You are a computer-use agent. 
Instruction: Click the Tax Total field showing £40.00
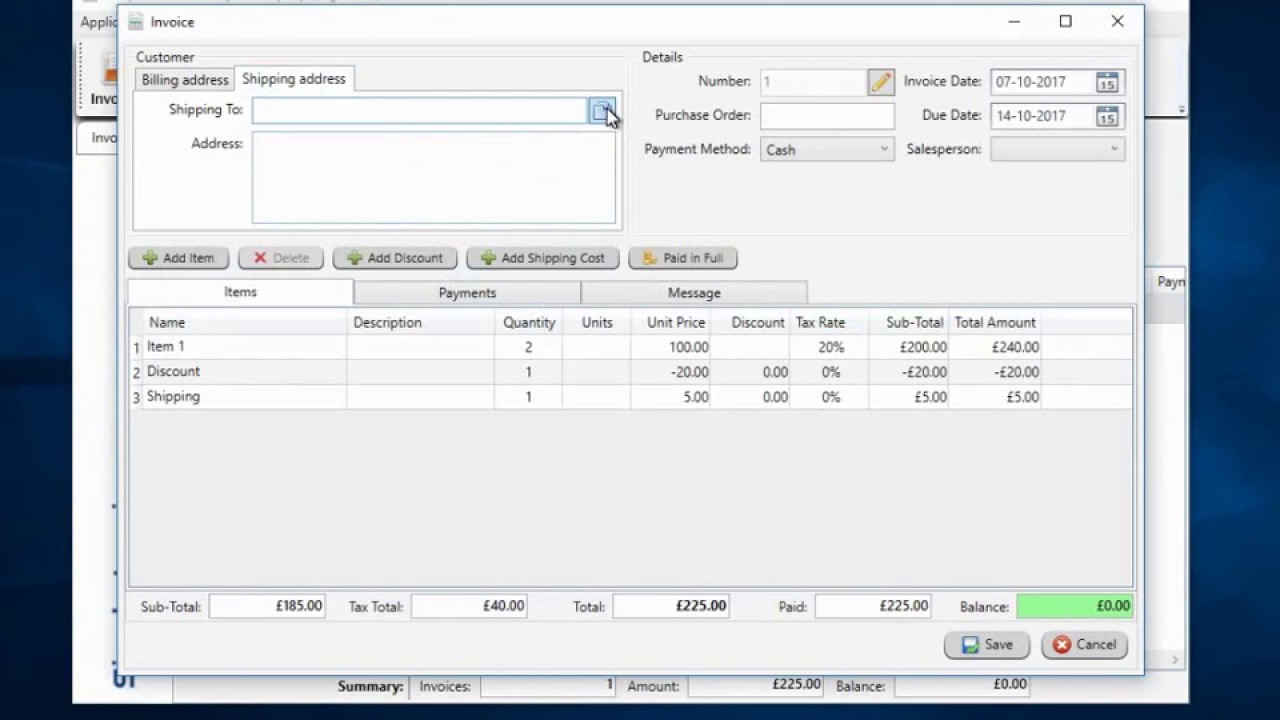[469, 606]
